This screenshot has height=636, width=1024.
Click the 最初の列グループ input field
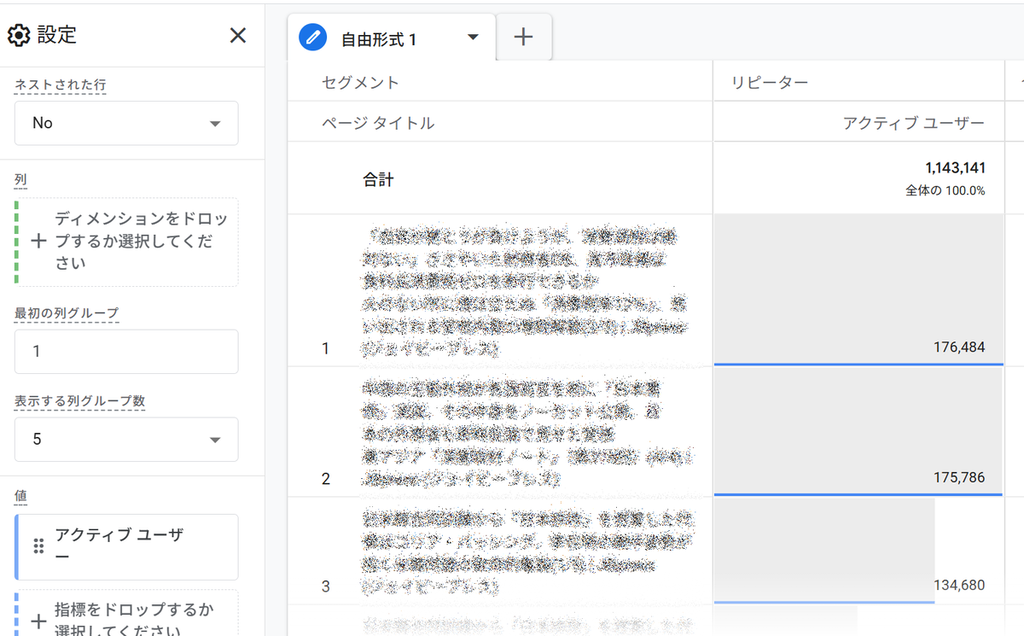tap(126, 351)
